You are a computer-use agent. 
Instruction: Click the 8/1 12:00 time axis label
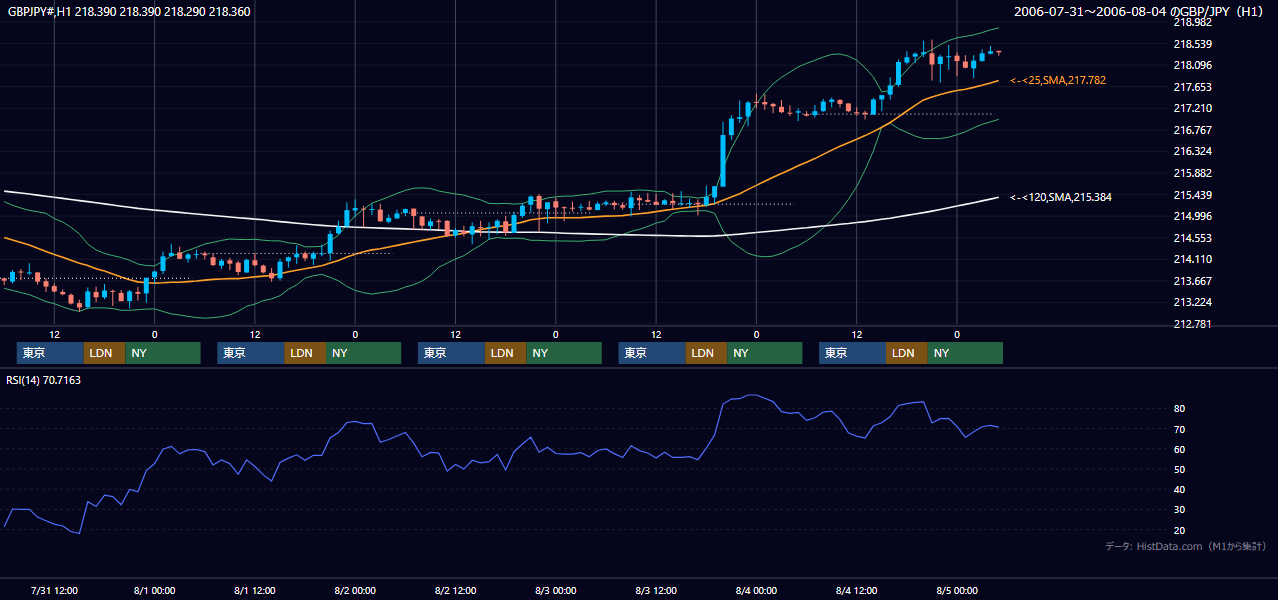pos(255,591)
